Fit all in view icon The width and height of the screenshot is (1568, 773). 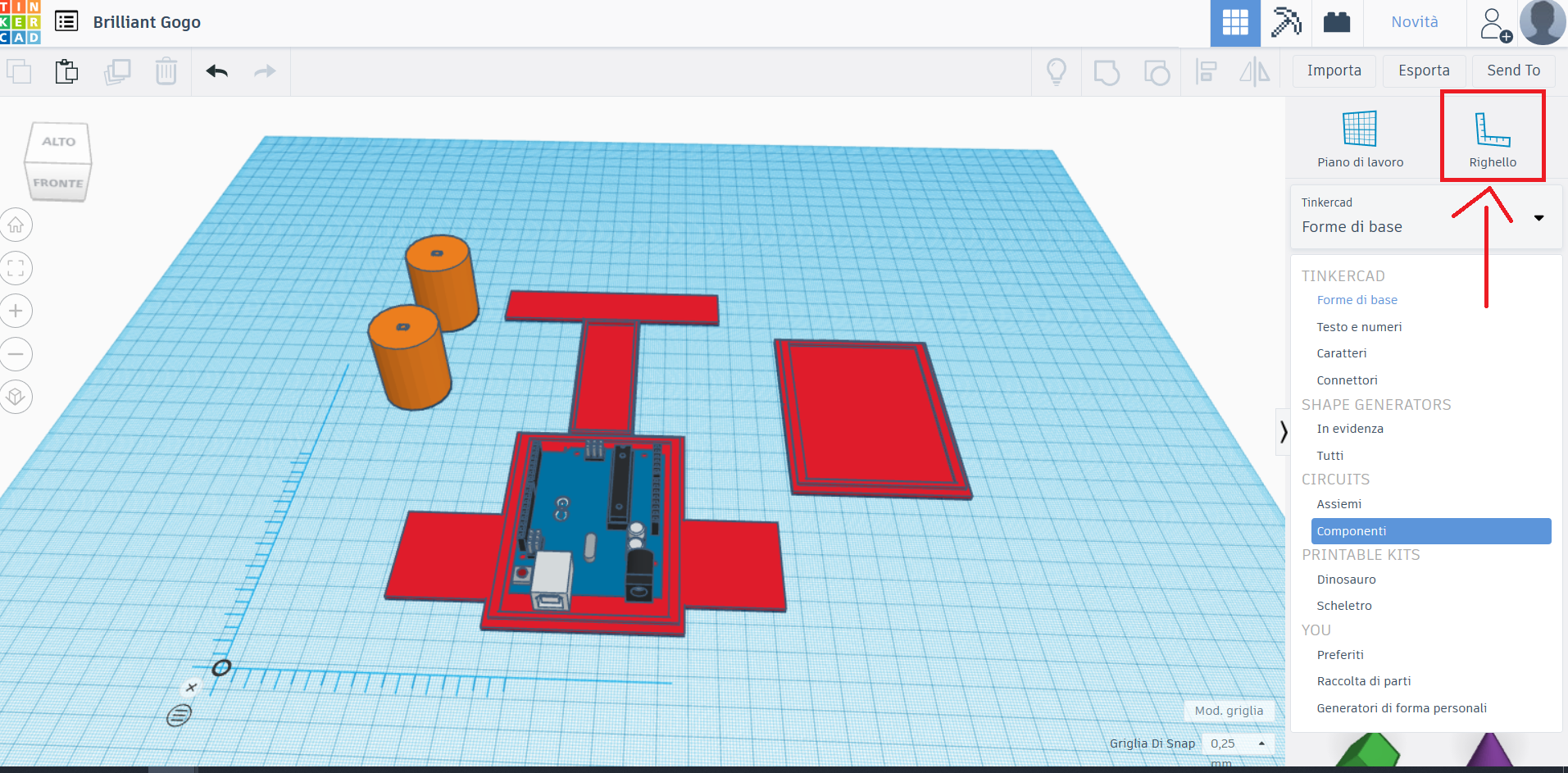16,268
